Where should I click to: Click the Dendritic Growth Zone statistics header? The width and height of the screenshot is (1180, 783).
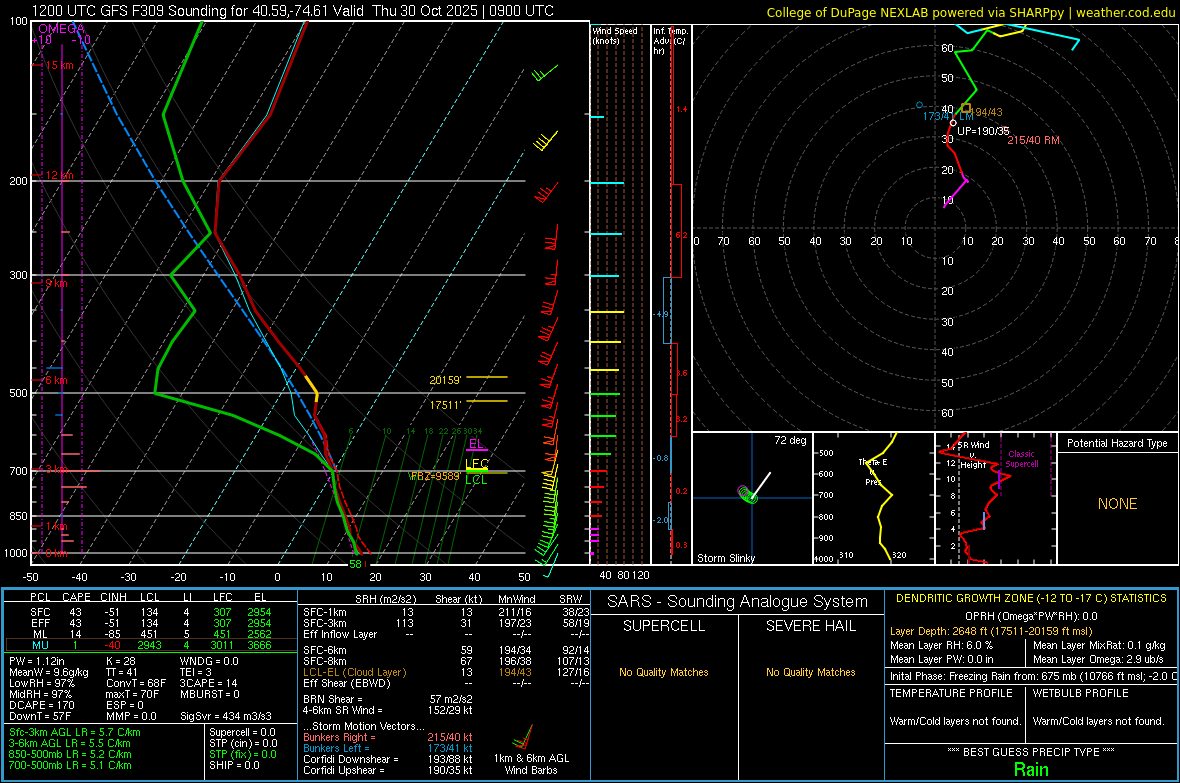click(x=1030, y=598)
